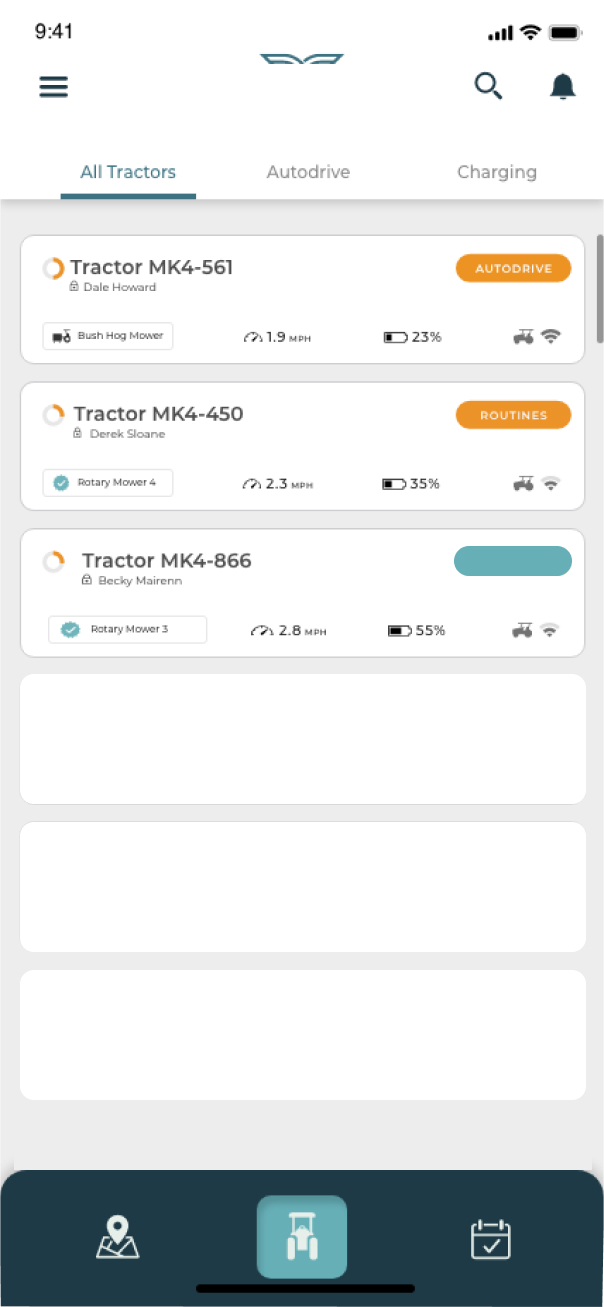The height and width of the screenshot is (1307, 604).
Task: Click the circular progress ring on Tractor MK4-450
Action: click(53, 414)
